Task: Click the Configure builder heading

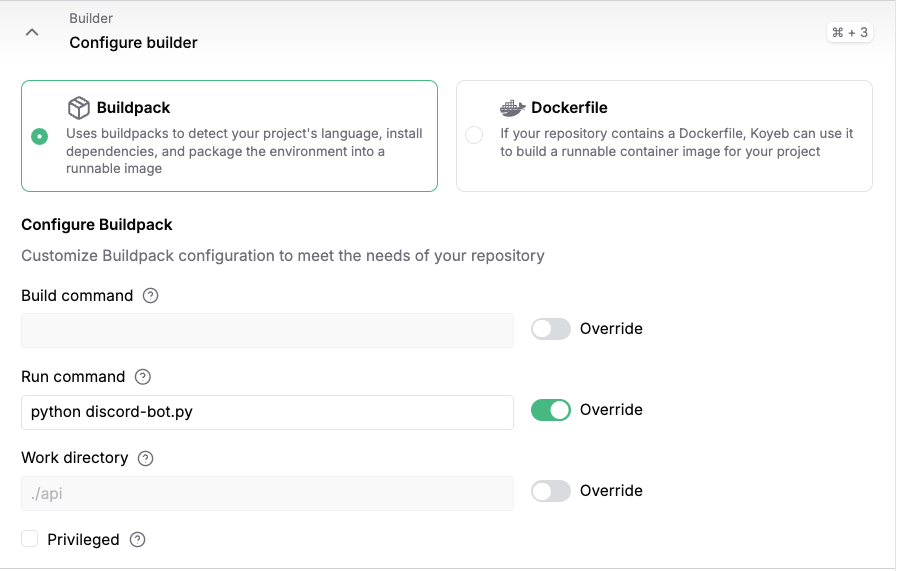Action: [133, 43]
